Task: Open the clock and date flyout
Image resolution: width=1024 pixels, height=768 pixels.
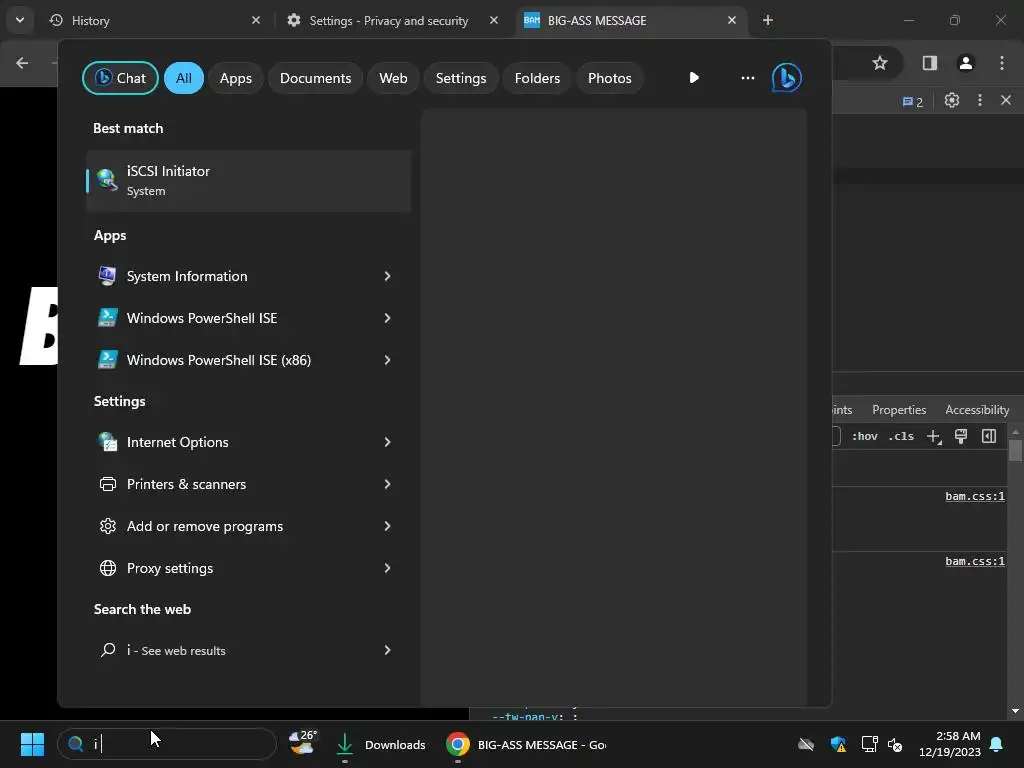Action: (x=950, y=744)
